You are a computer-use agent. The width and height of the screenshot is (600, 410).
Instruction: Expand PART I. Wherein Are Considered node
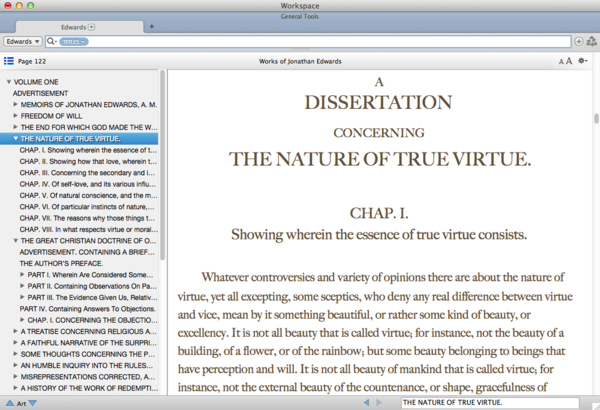click(x=22, y=274)
